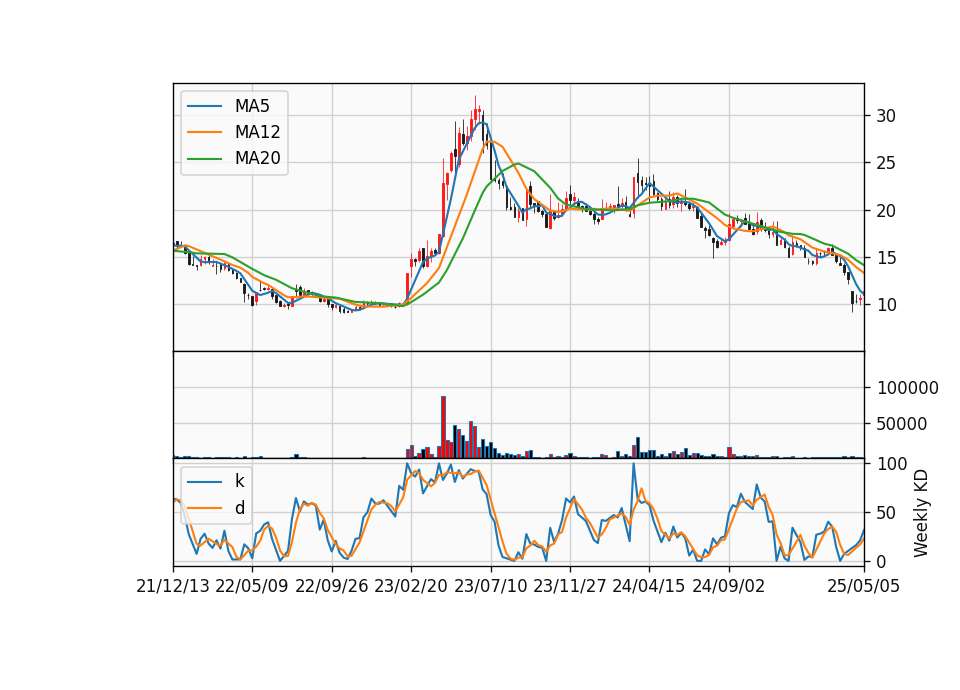Click the green MA20 legend line sample

click(204, 159)
